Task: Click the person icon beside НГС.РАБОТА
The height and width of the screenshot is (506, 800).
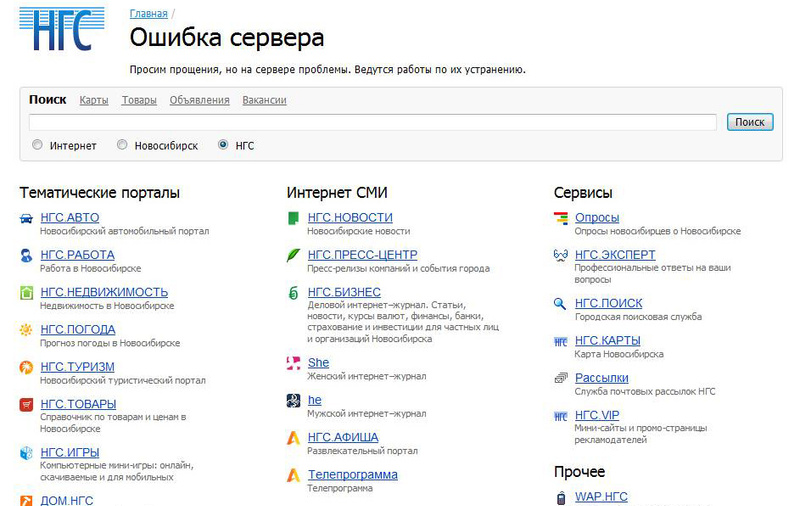Action: coord(26,255)
